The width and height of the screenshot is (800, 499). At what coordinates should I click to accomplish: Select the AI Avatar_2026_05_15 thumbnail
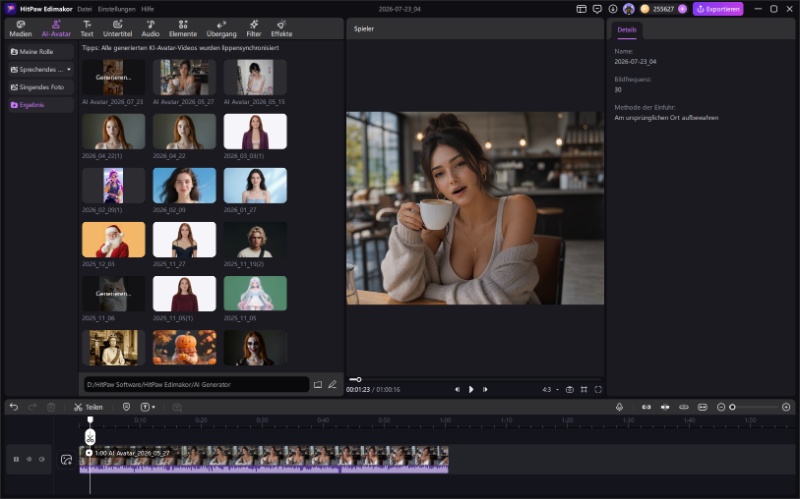point(255,78)
